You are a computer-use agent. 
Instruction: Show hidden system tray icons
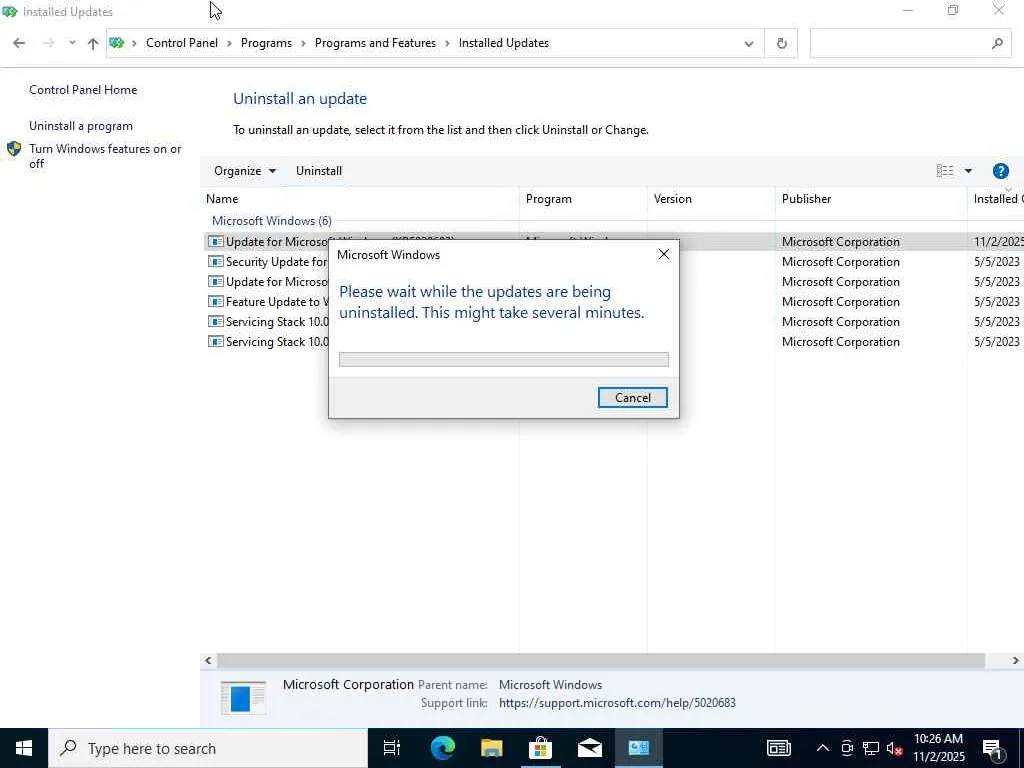[823, 748]
